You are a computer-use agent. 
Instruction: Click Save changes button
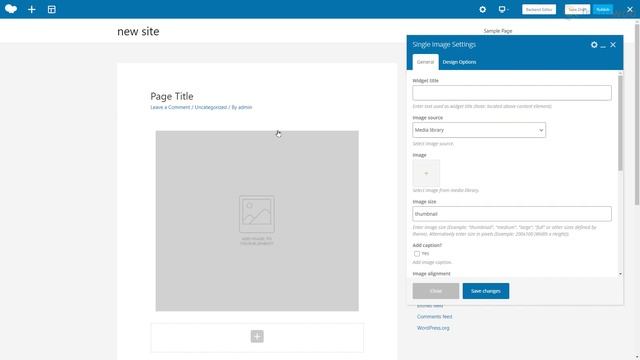[486, 291]
